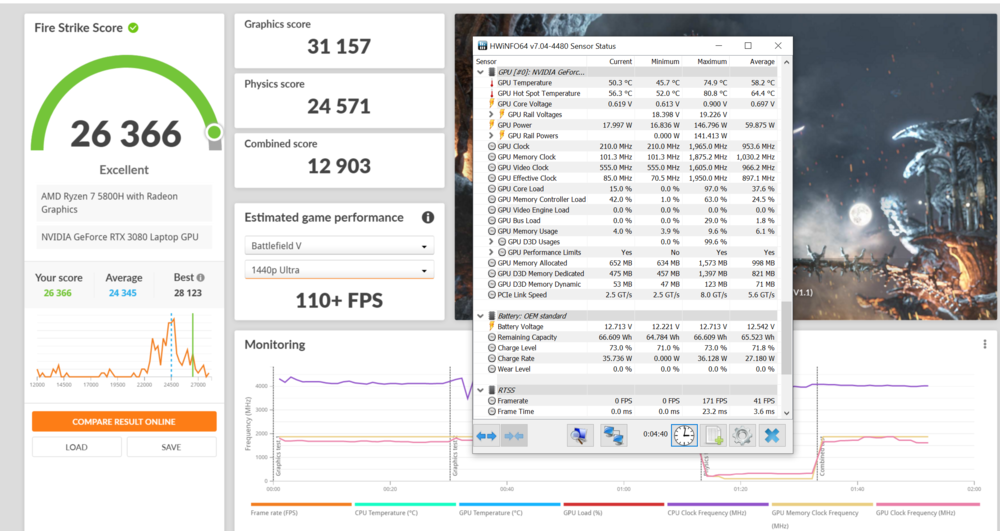Click the shrink sensor columns arrows icon
Viewport: 1000px width, 531px height.
coord(515,435)
